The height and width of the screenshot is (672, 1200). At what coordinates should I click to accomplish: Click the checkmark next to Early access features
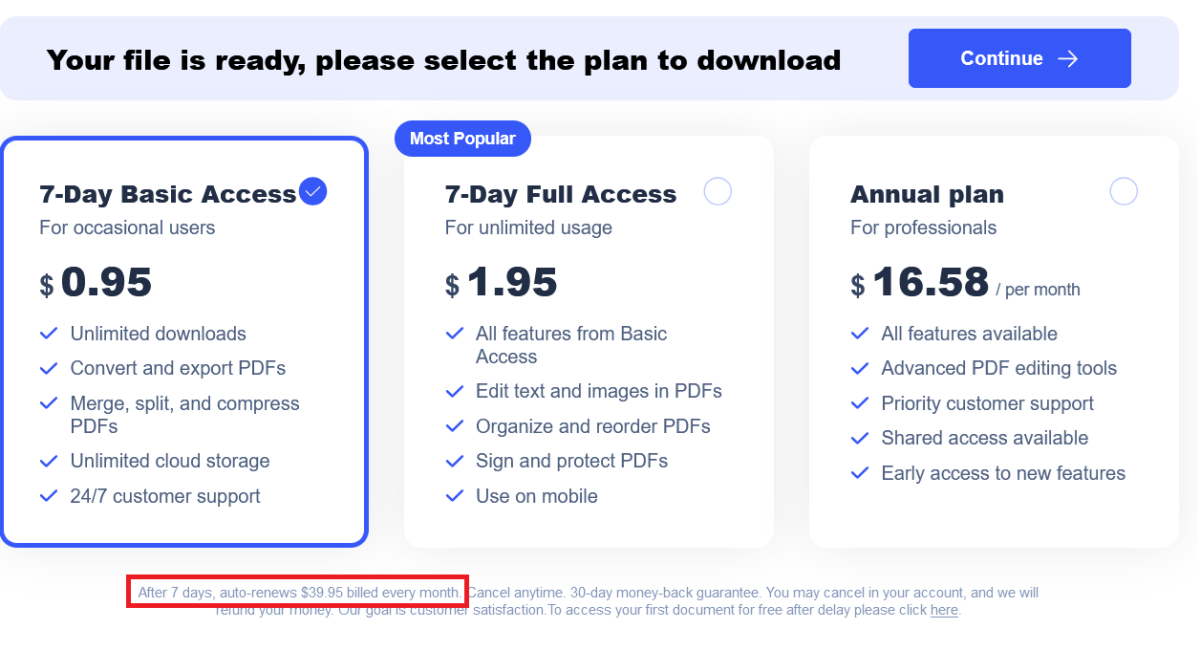[860, 473]
